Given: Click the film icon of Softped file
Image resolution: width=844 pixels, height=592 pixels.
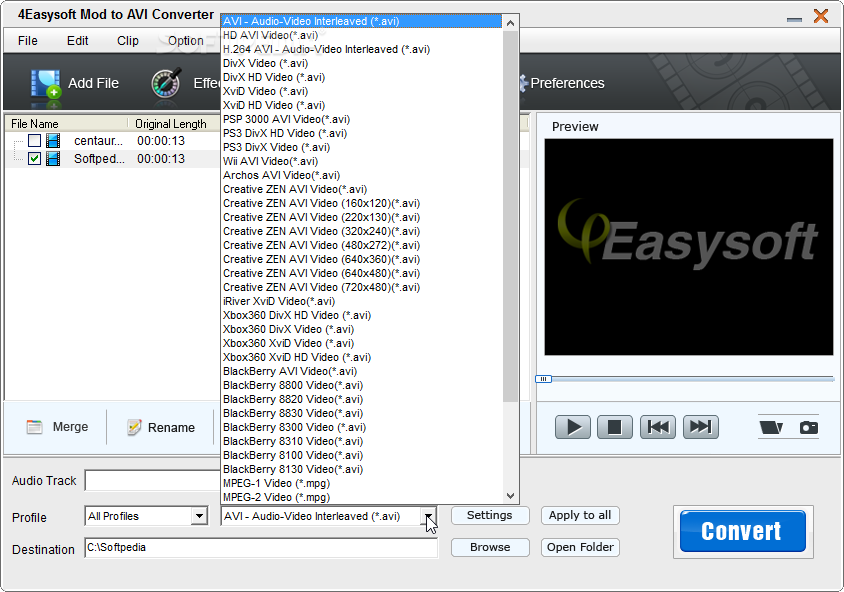Looking at the screenshot, I should point(53,159).
